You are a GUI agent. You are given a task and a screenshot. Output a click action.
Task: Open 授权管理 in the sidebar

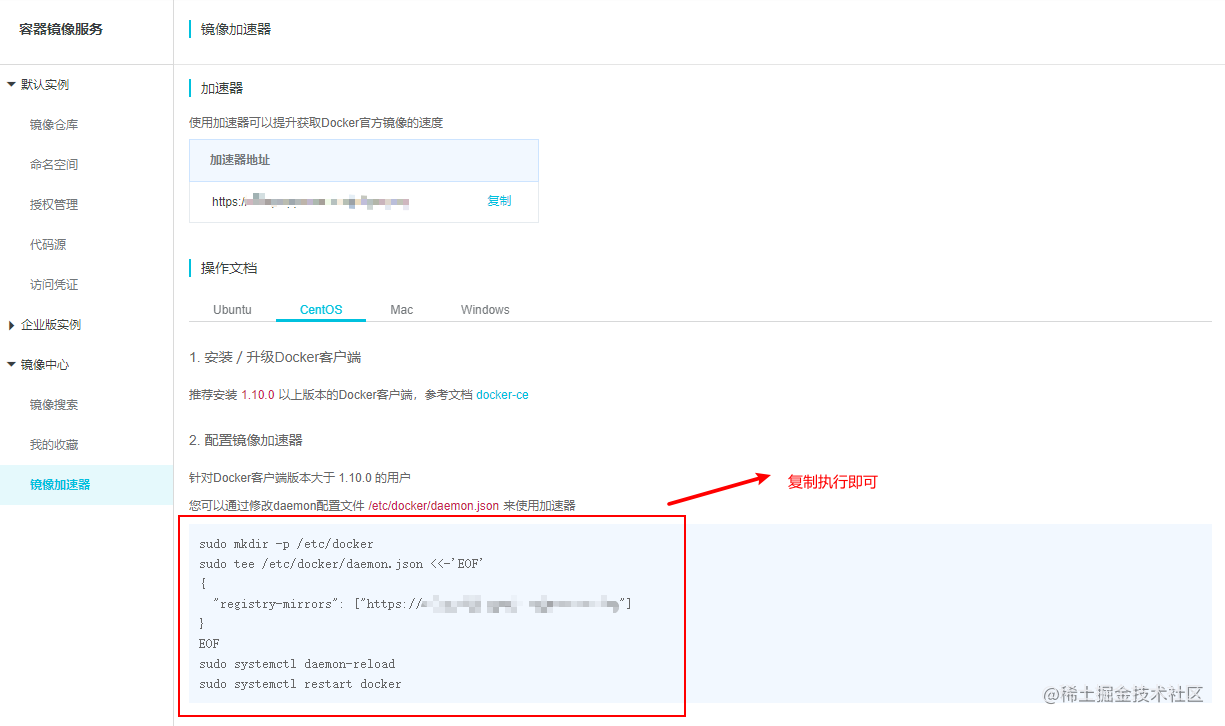pos(54,205)
